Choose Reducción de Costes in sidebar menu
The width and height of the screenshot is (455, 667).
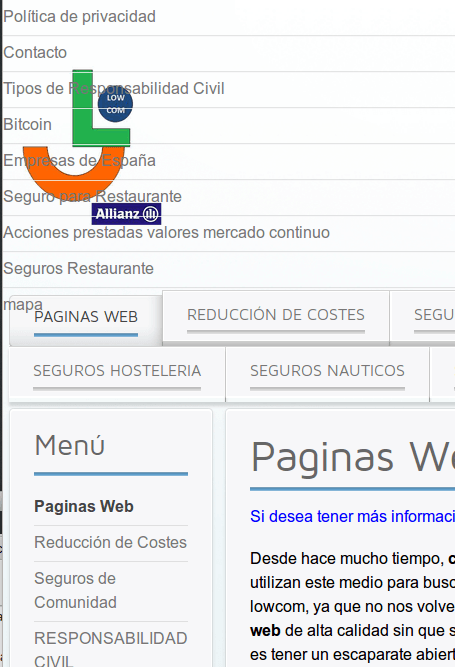coord(111,542)
